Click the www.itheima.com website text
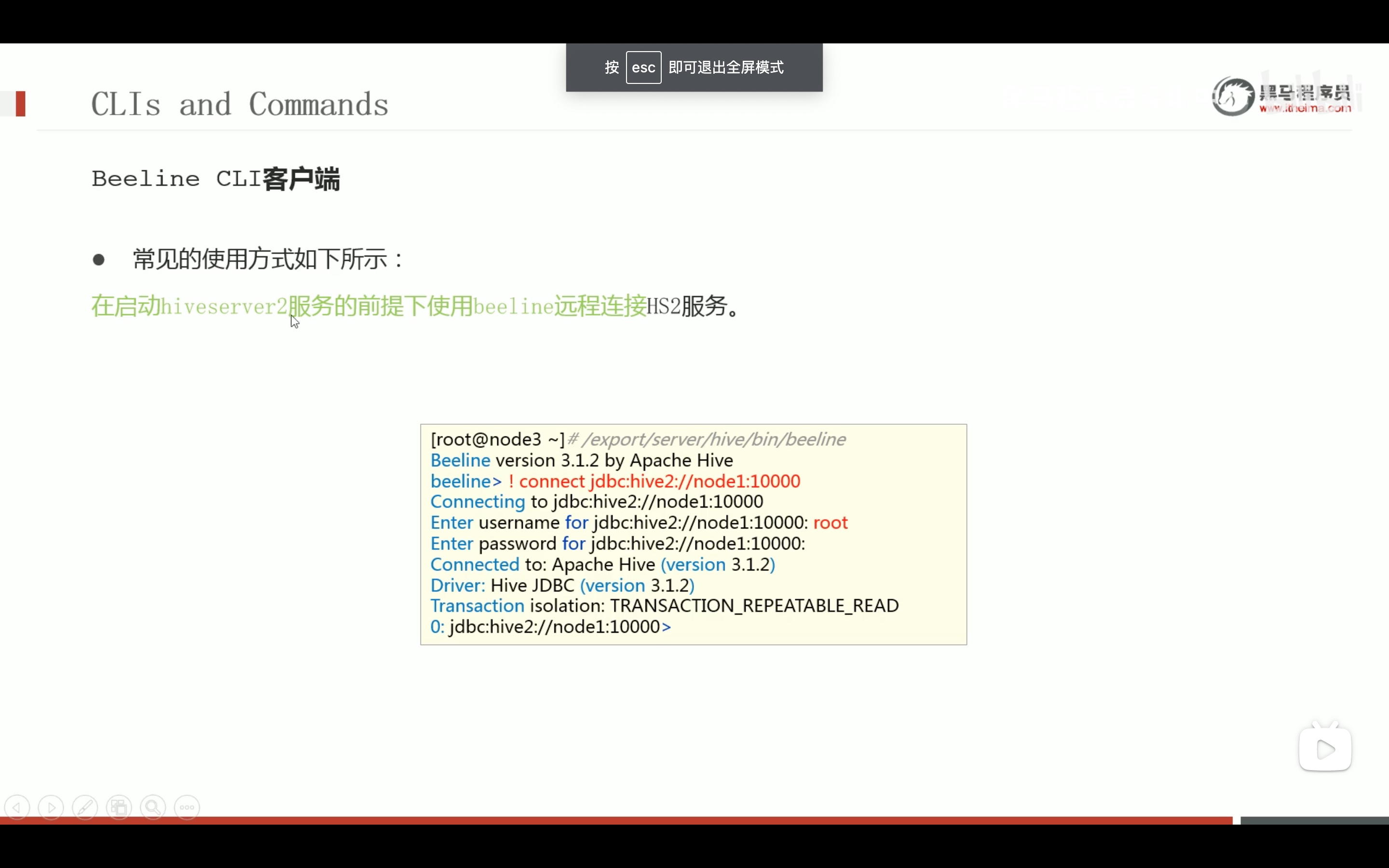1389x868 pixels. pyautogui.click(x=1305, y=108)
